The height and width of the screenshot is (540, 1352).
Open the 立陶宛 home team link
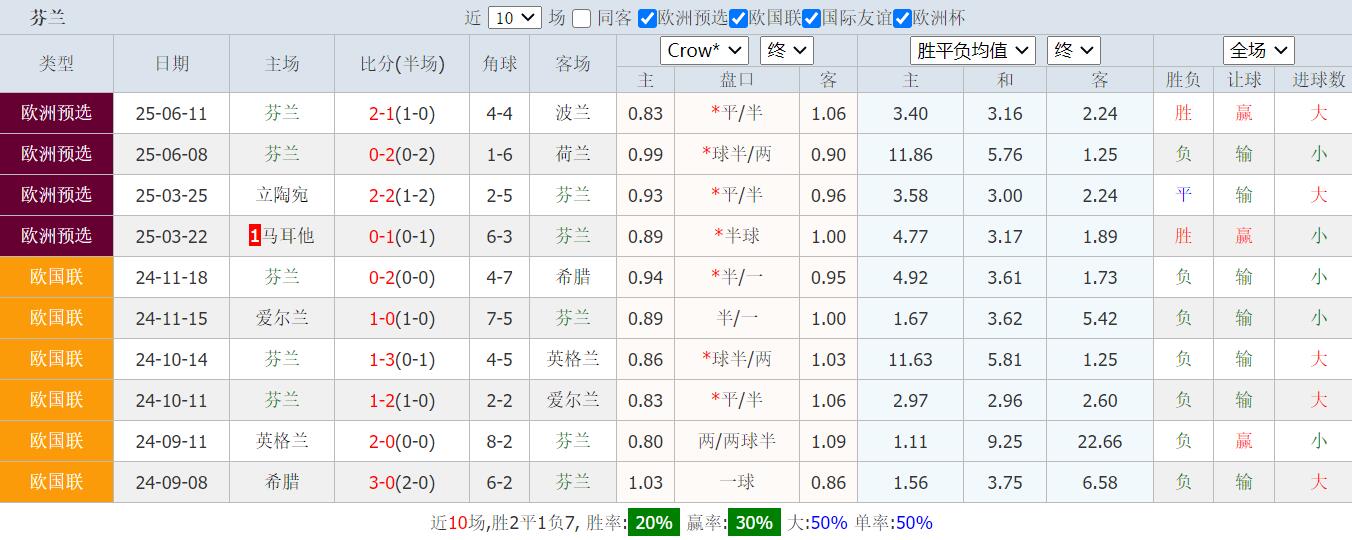282,195
